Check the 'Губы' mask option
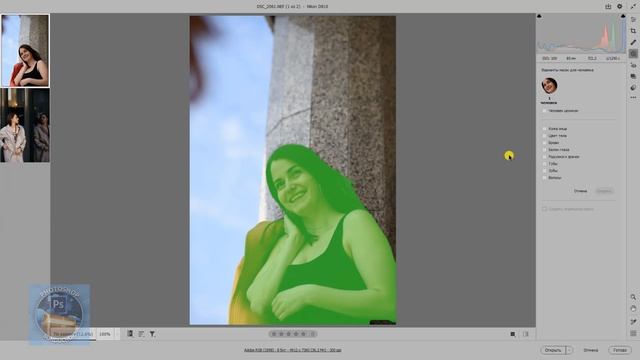 (544, 164)
